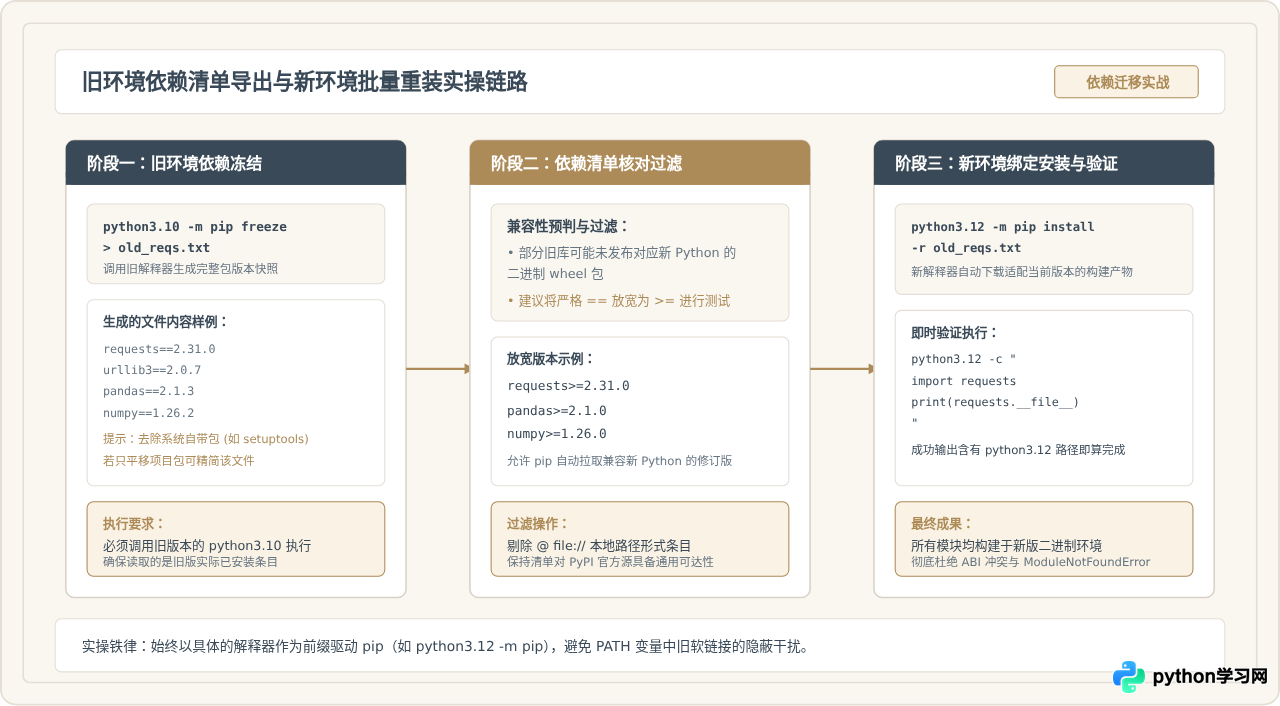
Task: Click the python3.12 -c " line
Action: click(x=963, y=359)
